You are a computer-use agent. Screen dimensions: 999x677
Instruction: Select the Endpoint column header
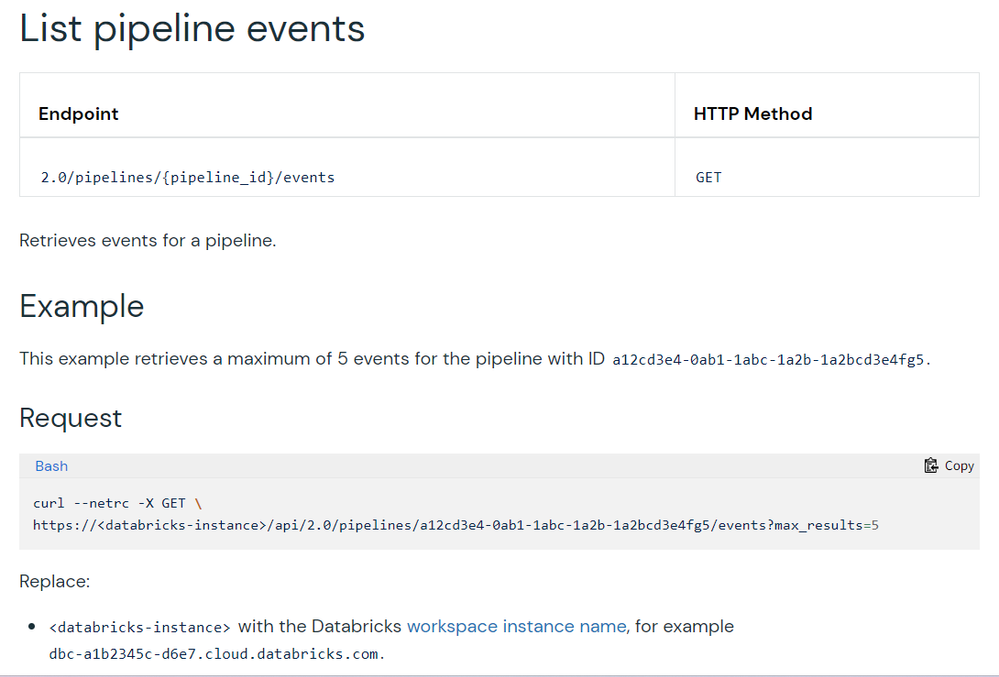(78, 114)
